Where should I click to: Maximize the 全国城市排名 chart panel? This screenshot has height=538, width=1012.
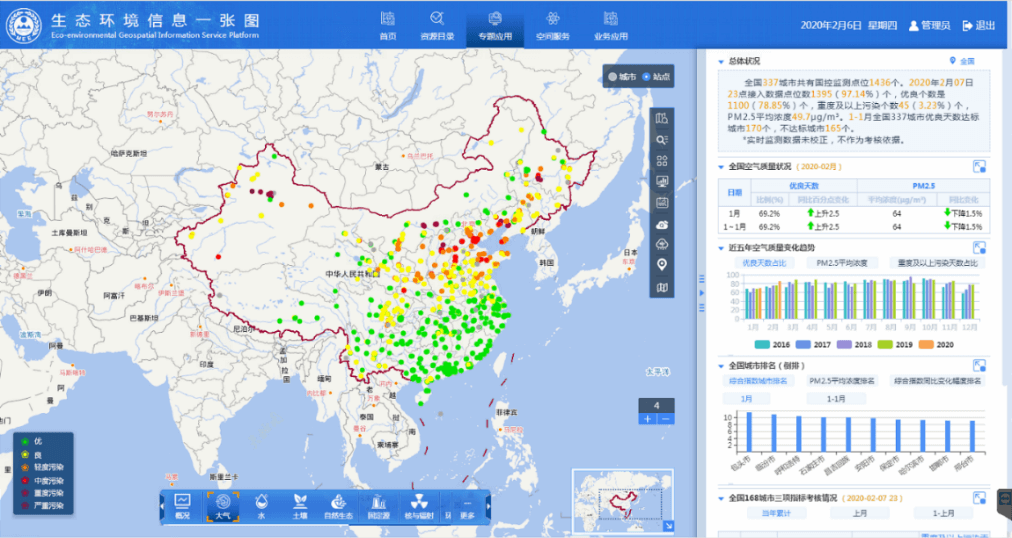(x=979, y=365)
